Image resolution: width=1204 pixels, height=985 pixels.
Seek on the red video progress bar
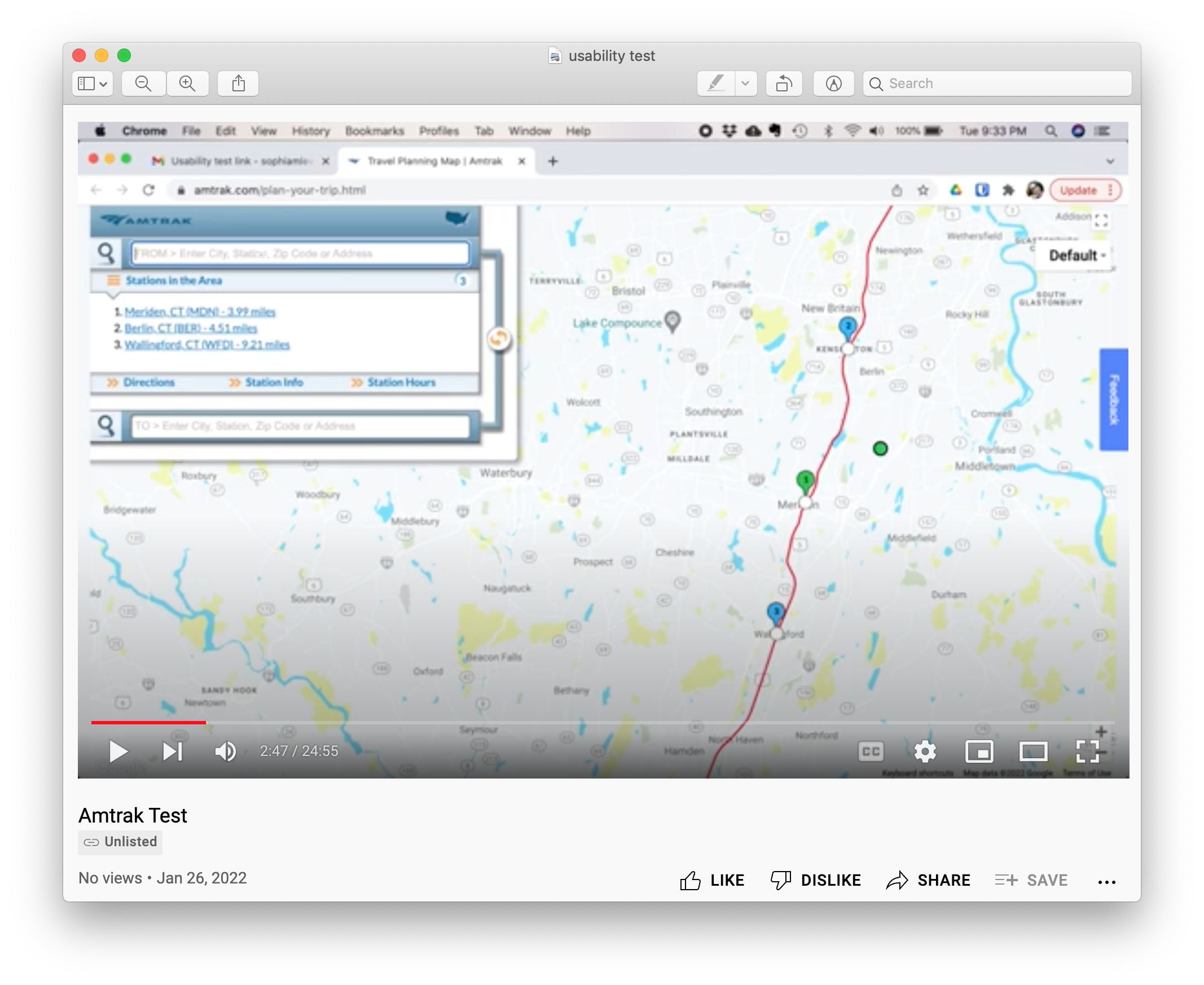[148, 722]
